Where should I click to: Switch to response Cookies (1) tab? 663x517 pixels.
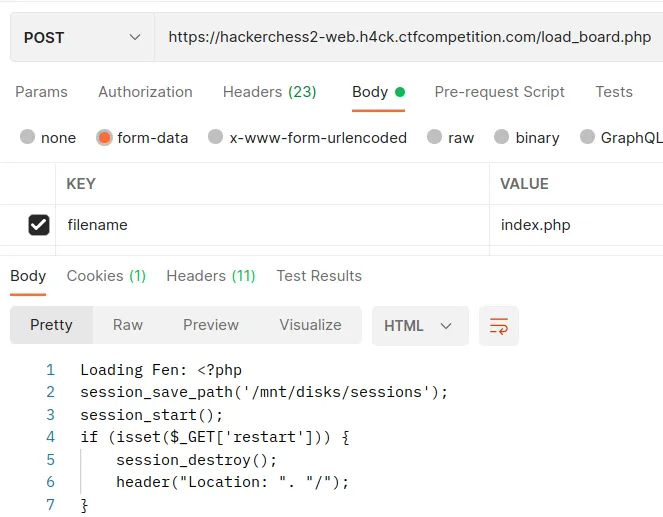(106, 276)
